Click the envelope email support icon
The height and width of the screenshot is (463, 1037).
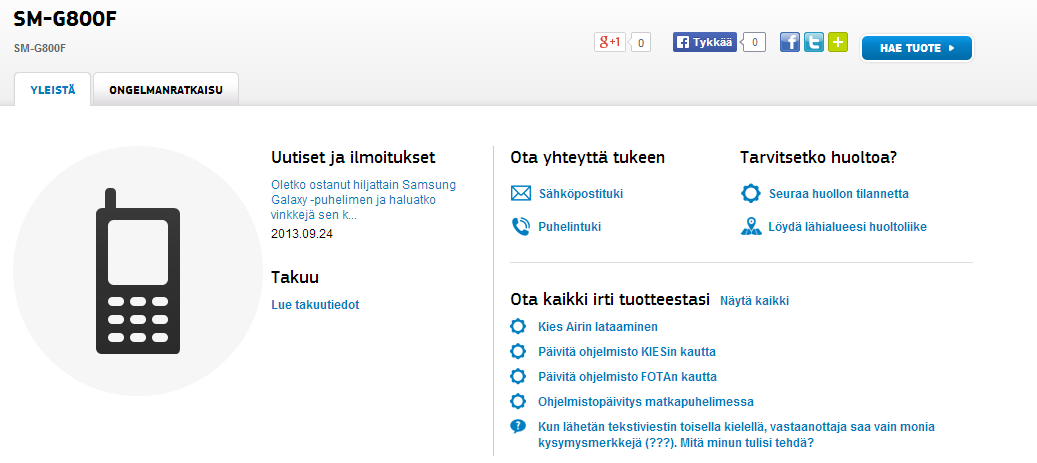tap(520, 194)
